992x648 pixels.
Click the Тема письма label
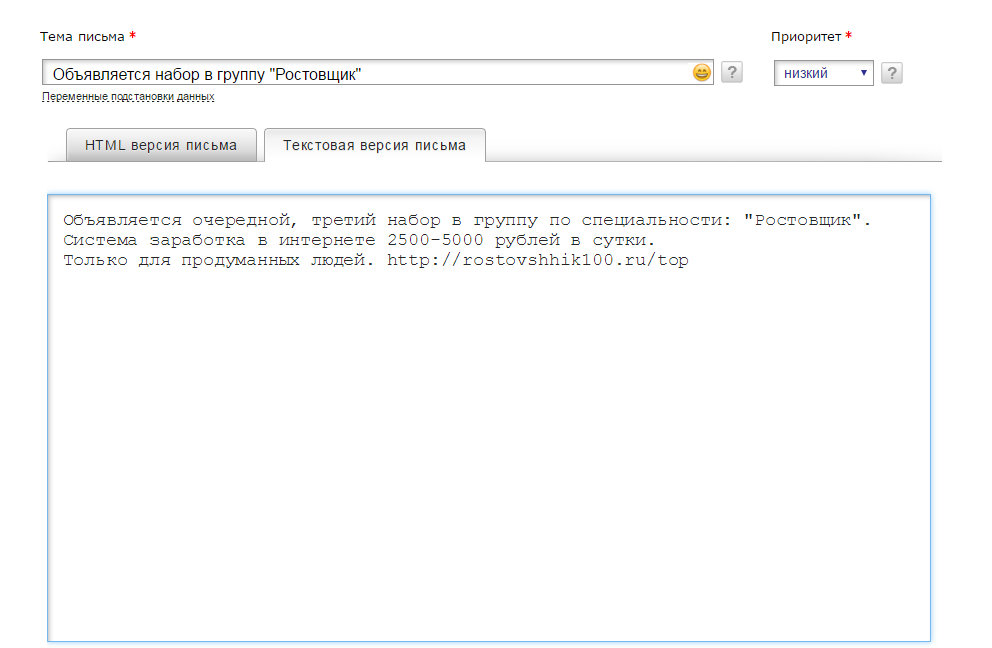tap(82, 37)
